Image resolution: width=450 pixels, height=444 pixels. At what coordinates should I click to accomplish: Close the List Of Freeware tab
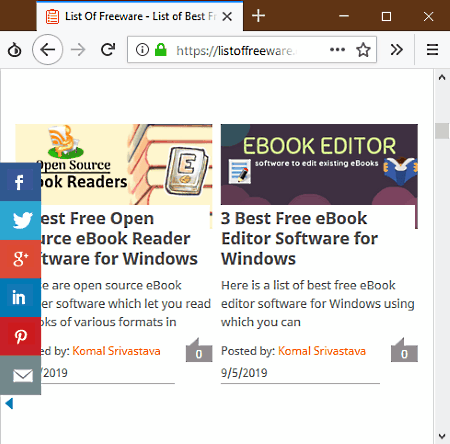(x=227, y=16)
